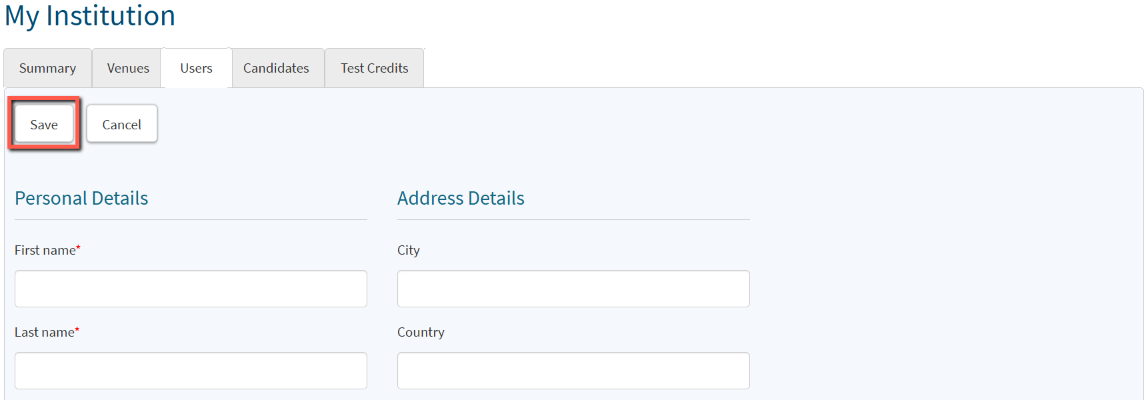Click the Last name label
The image size is (1148, 400).
point(45,332)
